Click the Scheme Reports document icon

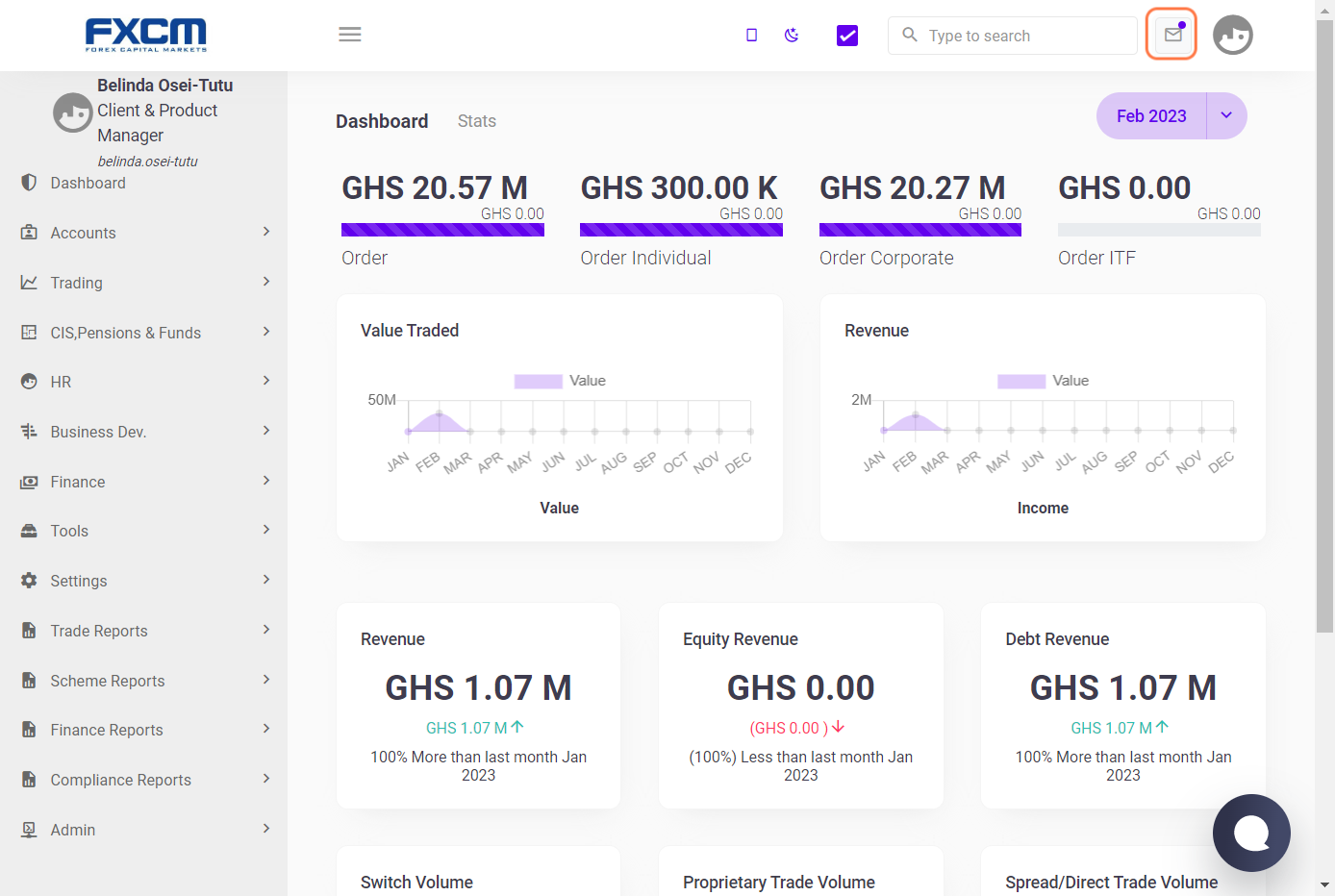click(x=29, y=681)
